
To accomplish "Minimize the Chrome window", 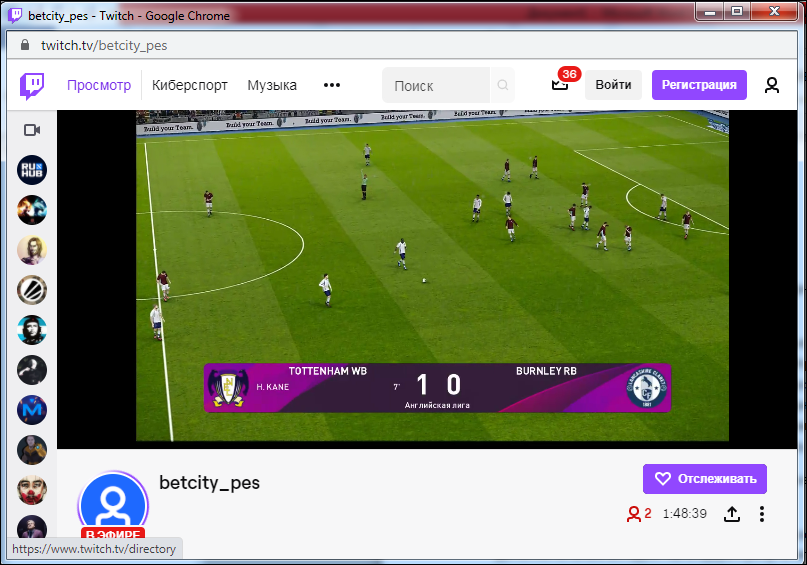I will point(710,11).
